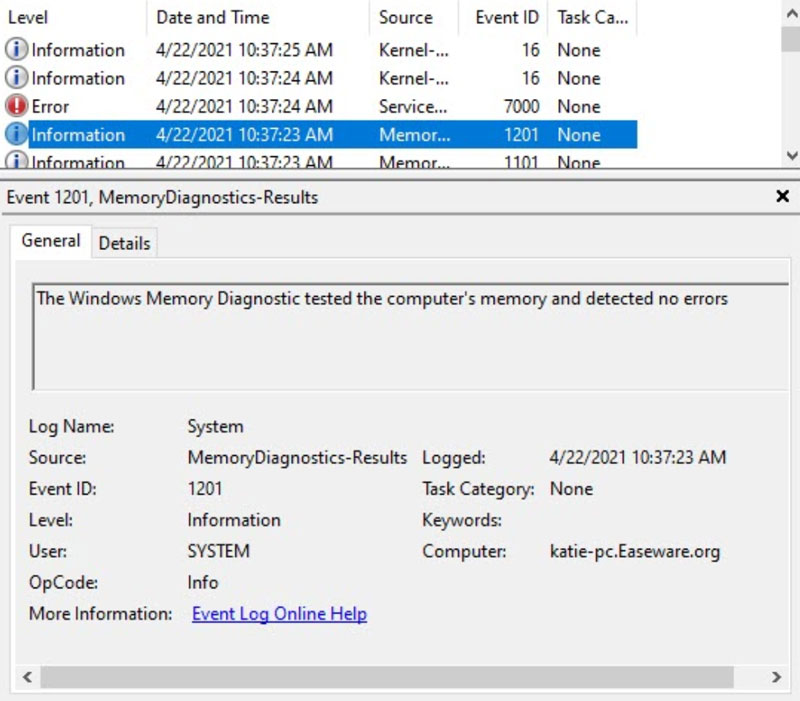
Task: Close the Event 1201 details pane
Action: [782, 197]
